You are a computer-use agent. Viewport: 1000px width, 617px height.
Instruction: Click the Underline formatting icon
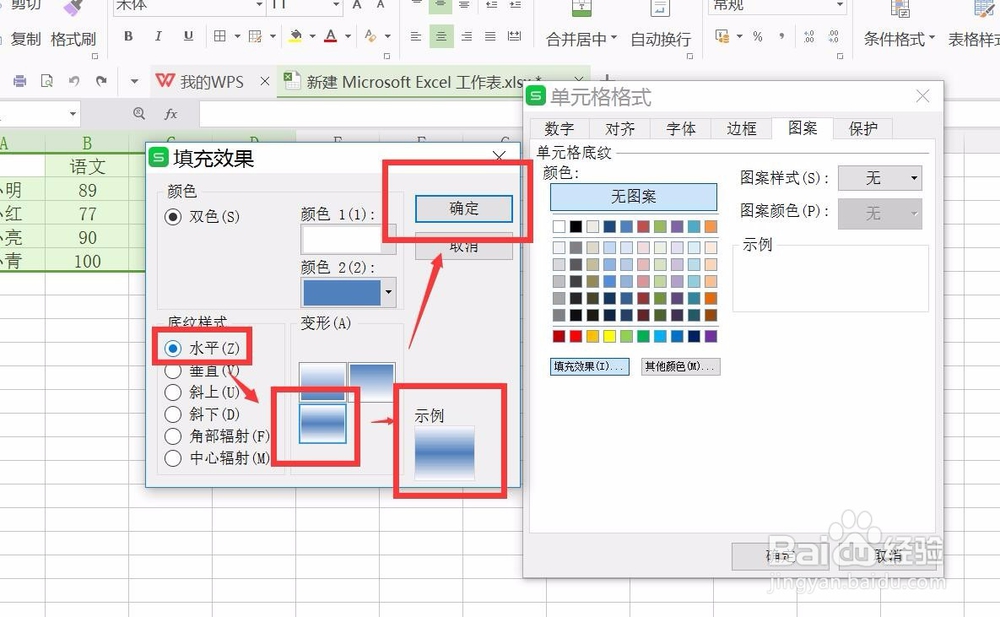pyautogui.click(x=186, y=36)
